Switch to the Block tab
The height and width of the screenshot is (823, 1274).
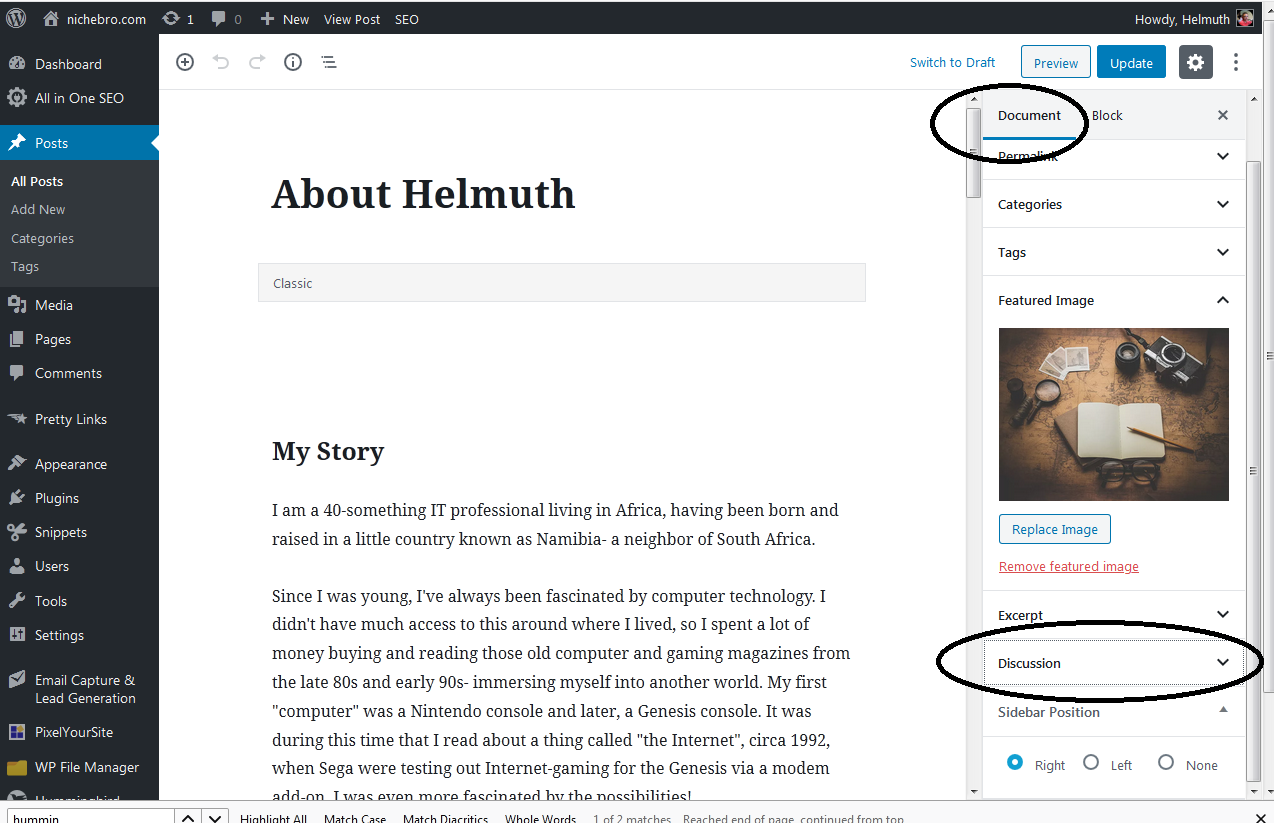click(x=1107, y=115)
